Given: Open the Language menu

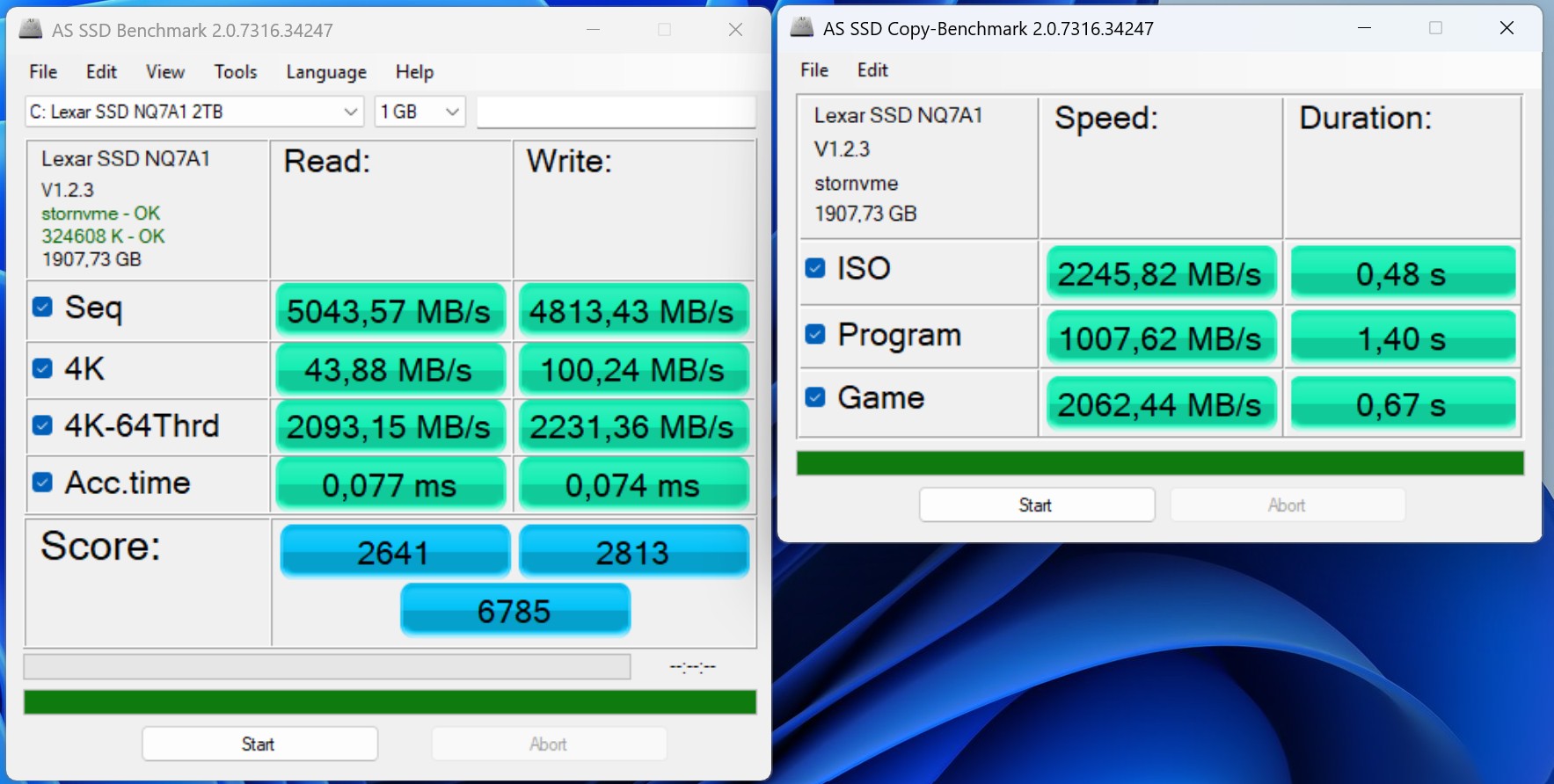Looking at the screenshot, I should (326, 72).
